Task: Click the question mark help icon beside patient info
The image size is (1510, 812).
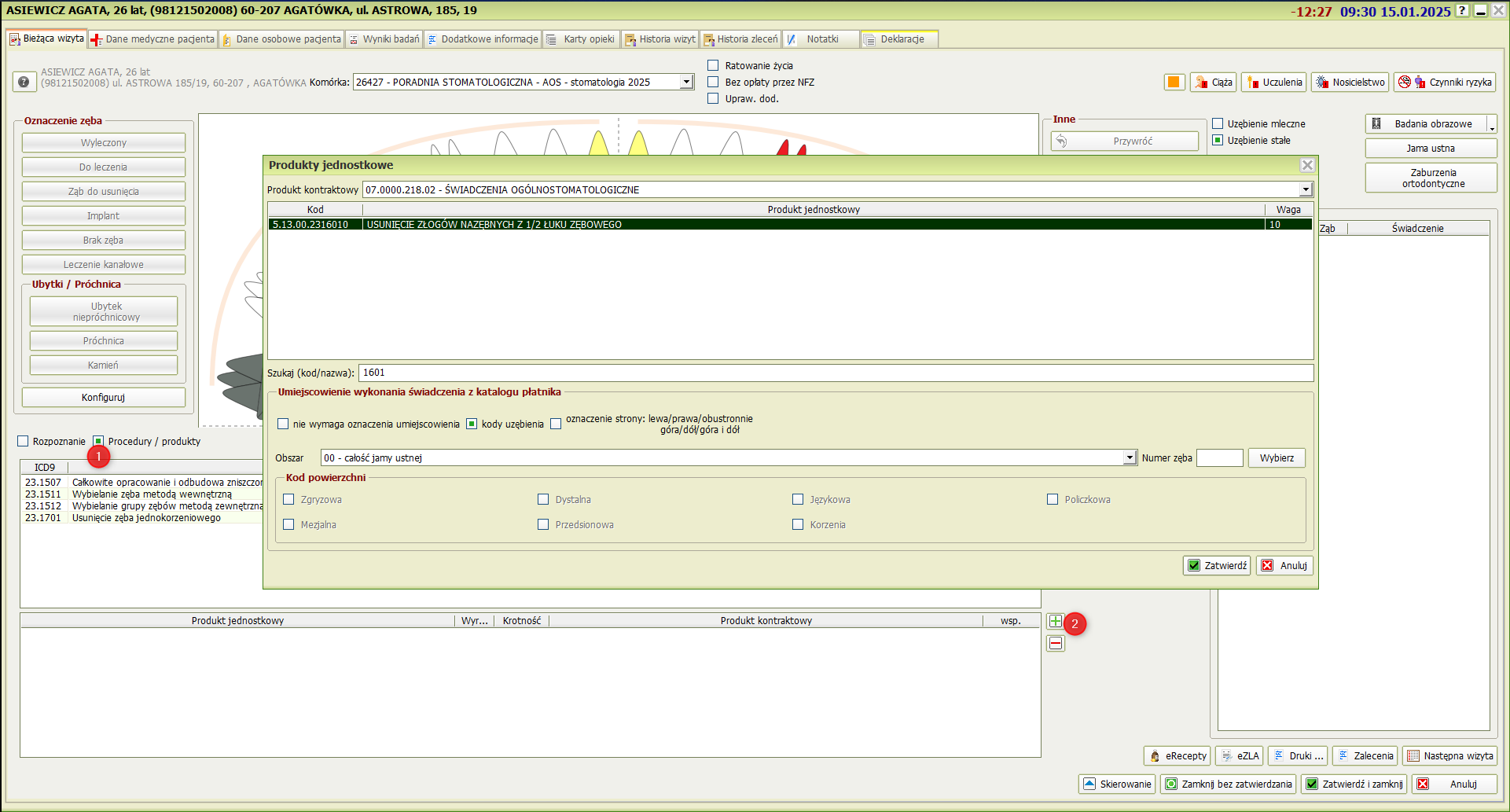Action: coord(24,82)
